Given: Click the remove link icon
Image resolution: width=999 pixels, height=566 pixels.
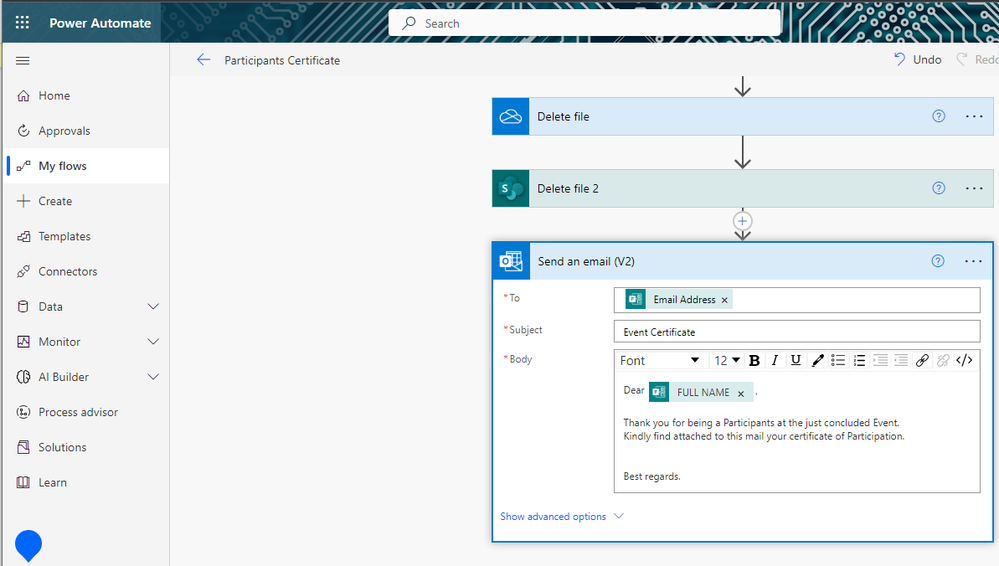Looking at the screenshot, I should tap(943, 361).
